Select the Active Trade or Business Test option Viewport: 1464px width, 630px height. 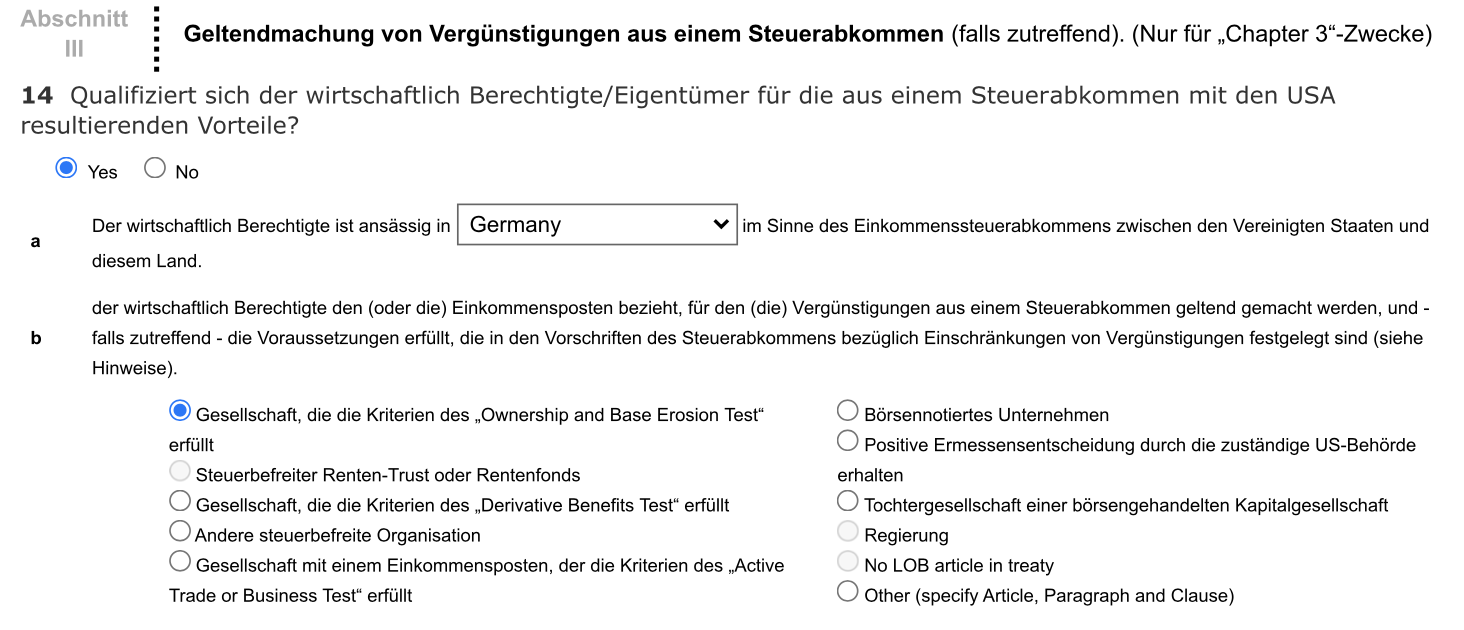[x=181, y=562]
